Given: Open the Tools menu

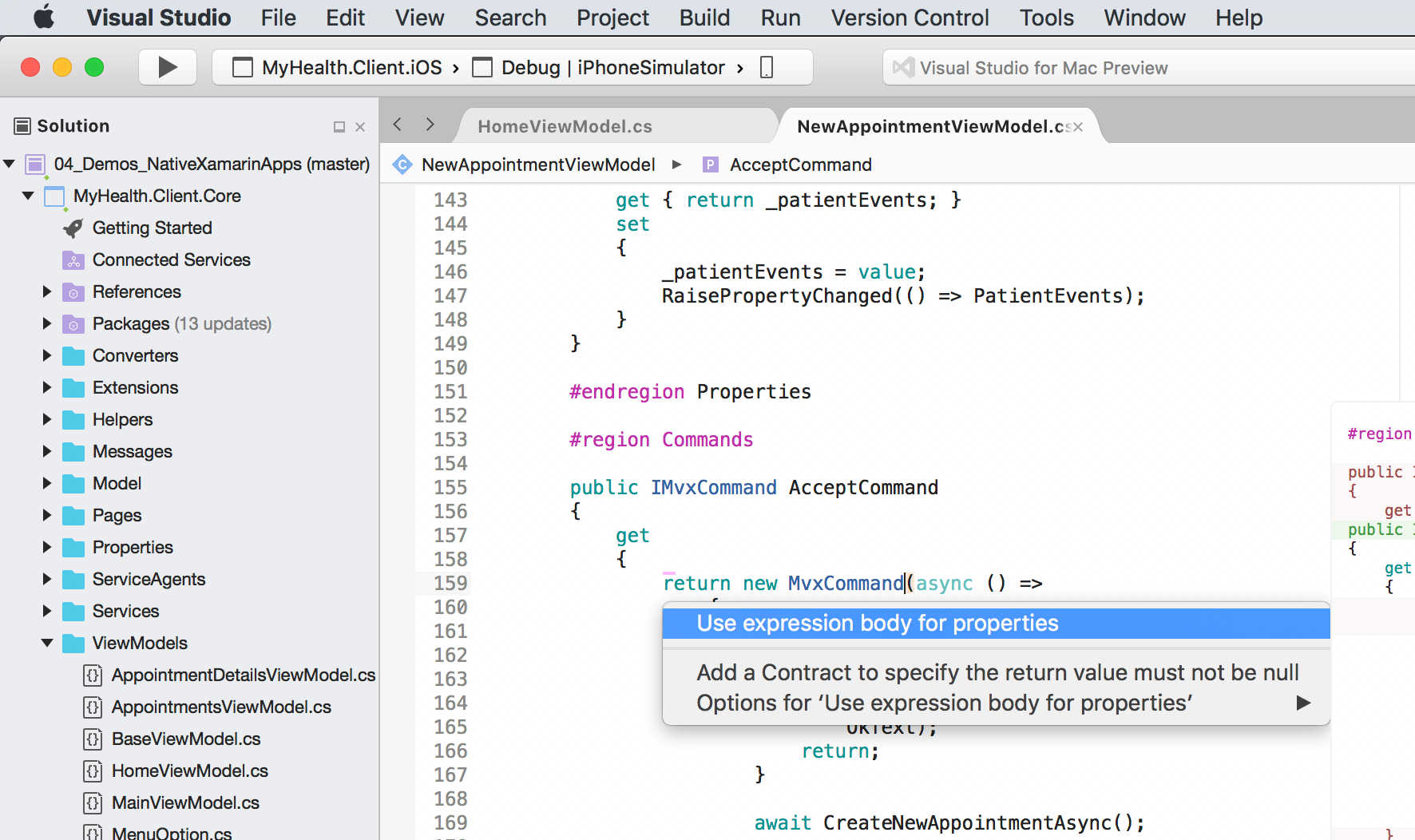Looking at the screenshot, I should 1046,18.
